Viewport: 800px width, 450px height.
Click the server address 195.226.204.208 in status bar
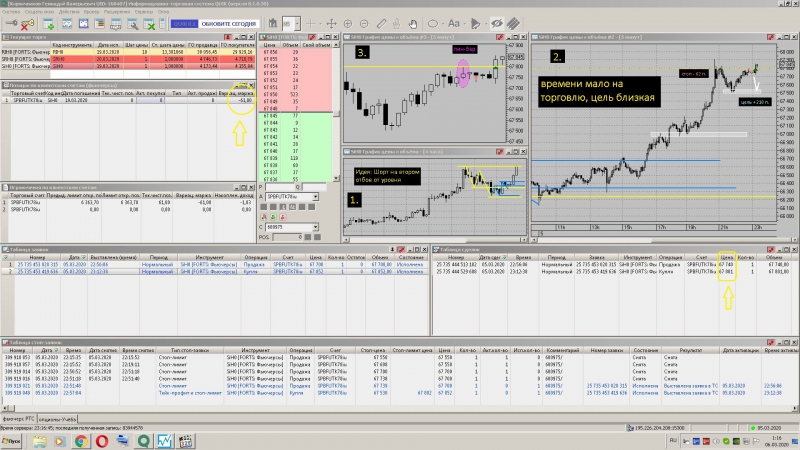[x=659, y=428]
